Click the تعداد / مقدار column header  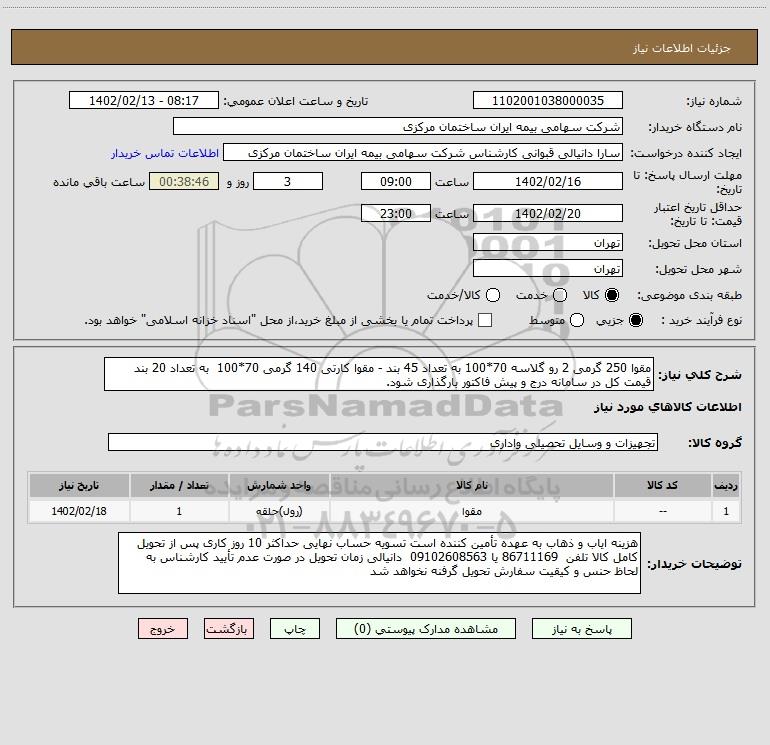coord(179,485)
